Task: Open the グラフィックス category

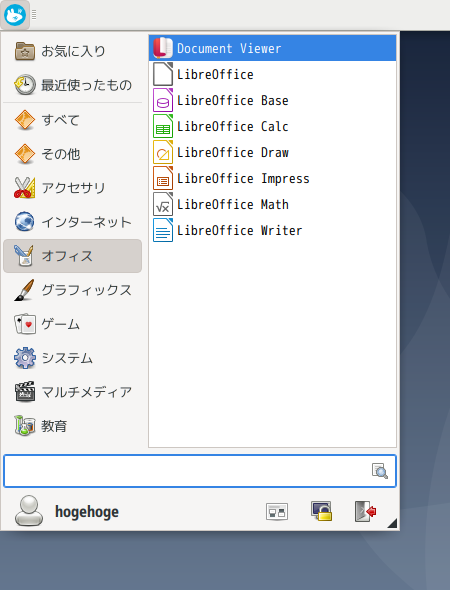Action: [x=73, y=290]
